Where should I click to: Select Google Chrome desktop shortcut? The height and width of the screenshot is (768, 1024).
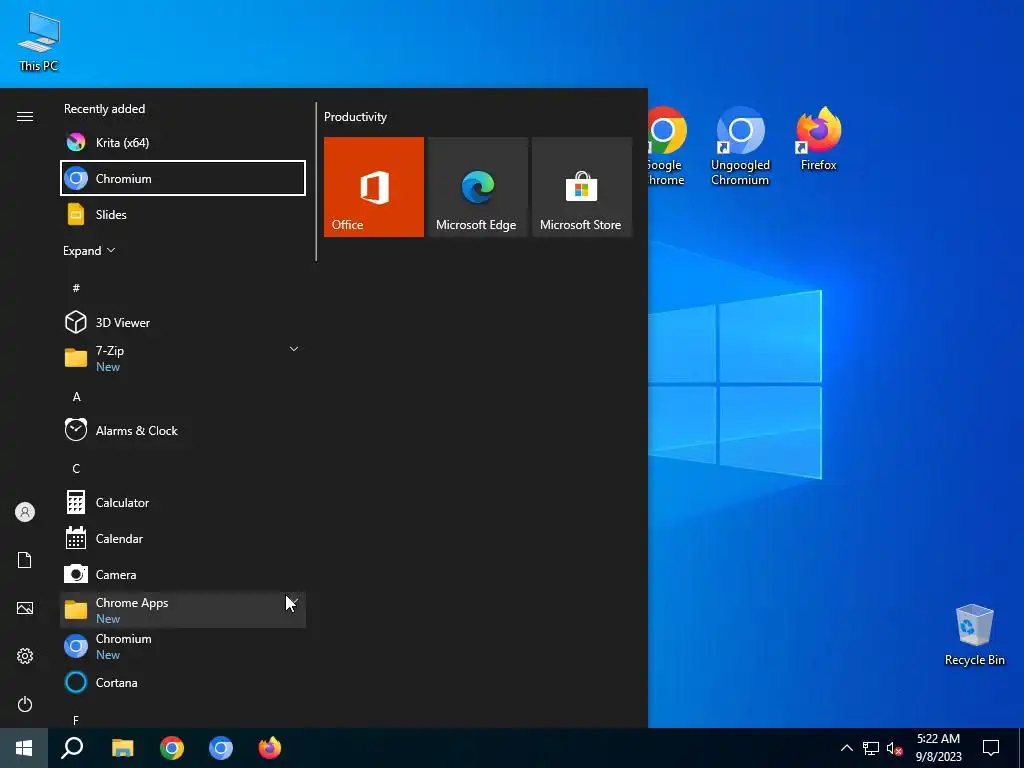click(665, 146)
